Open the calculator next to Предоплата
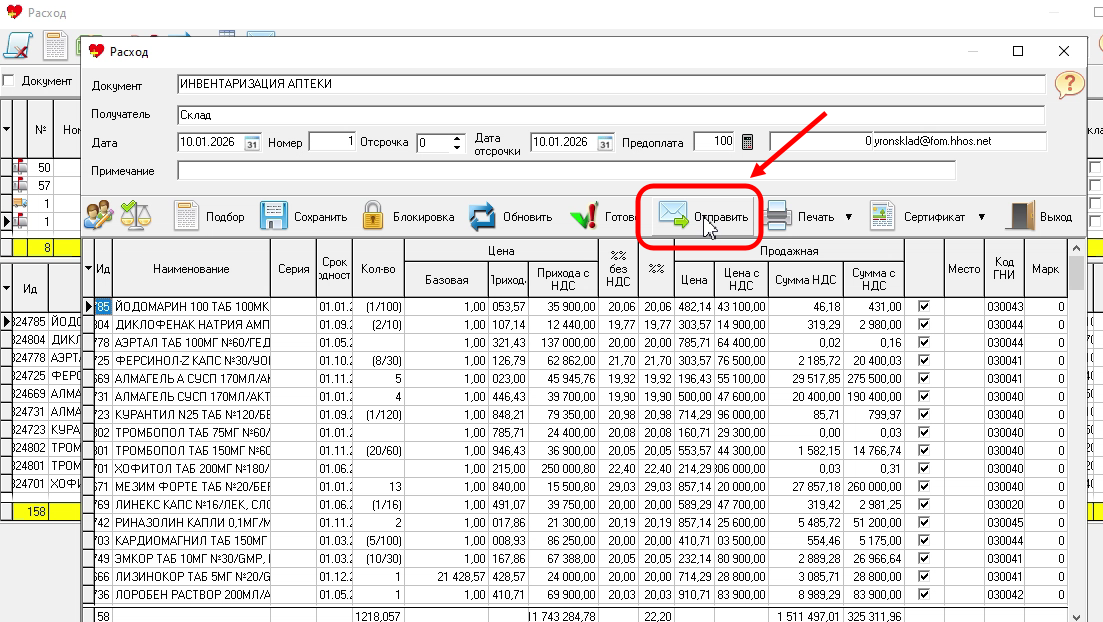The image size is (1103, 622). [747, 142]
